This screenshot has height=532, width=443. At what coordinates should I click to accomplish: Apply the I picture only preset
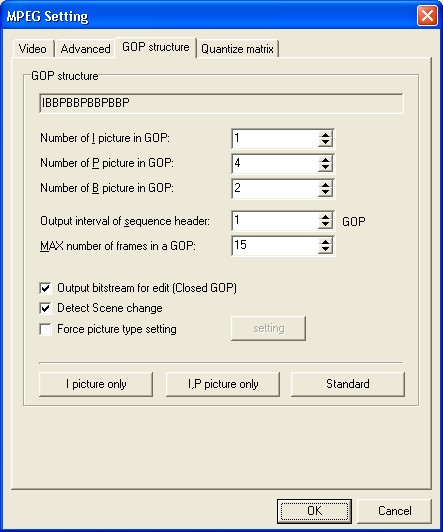coord(96,384)
